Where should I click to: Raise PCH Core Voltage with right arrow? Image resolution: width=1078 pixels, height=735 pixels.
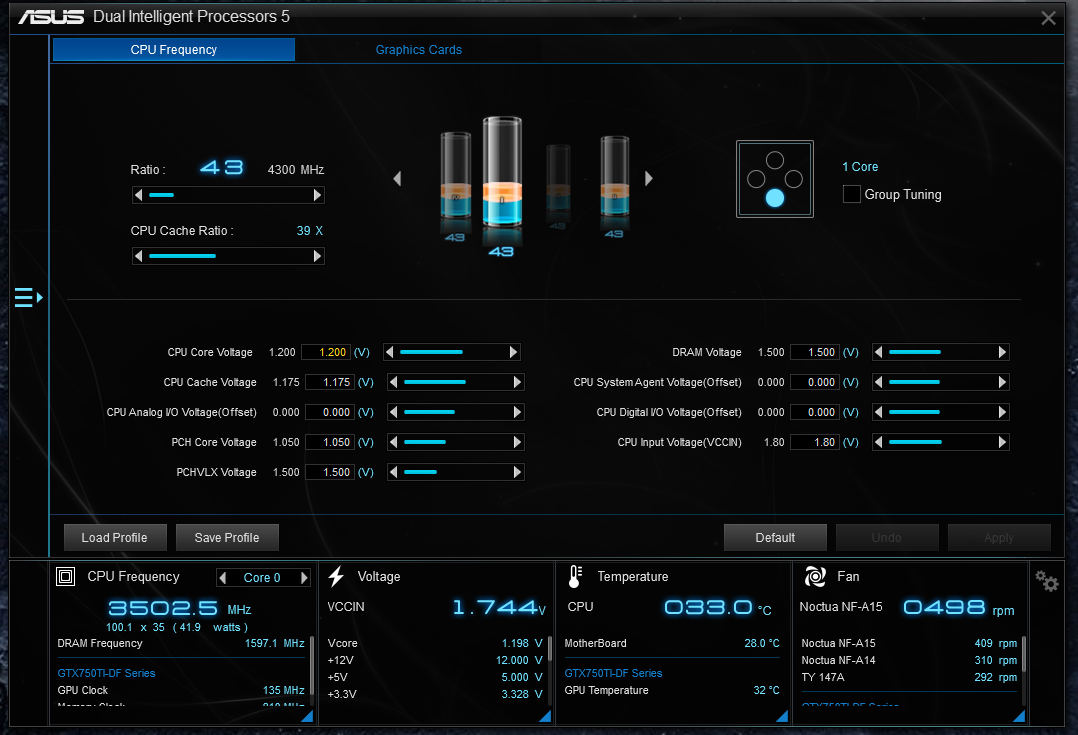517,442
